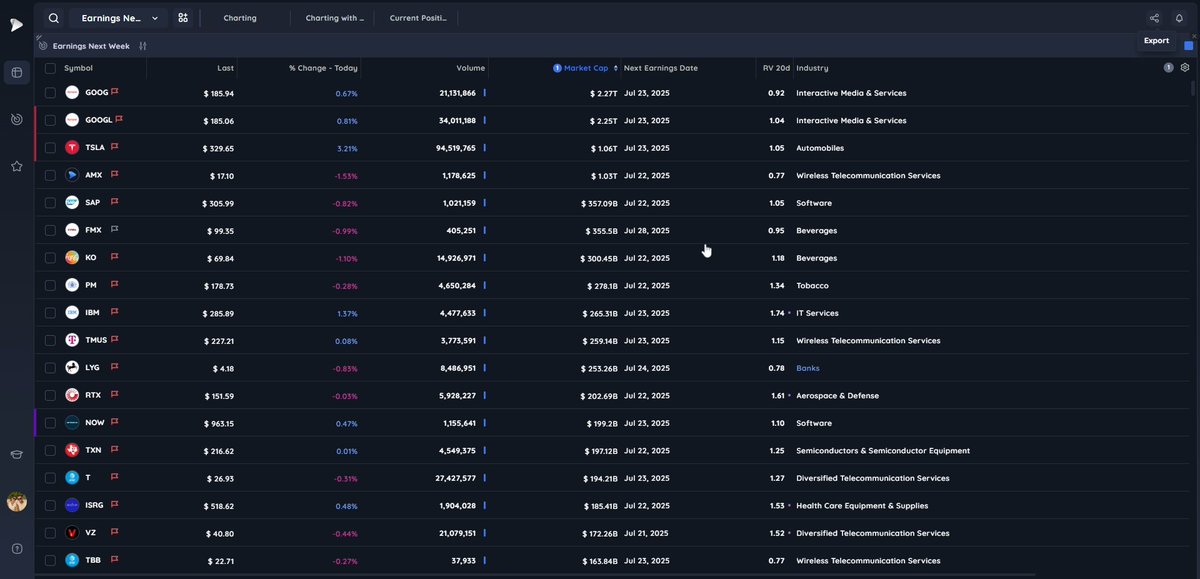Open the filter sliders next to Earnings Next Week
The width and height of the screenshot is (1200, 579).
143,46
